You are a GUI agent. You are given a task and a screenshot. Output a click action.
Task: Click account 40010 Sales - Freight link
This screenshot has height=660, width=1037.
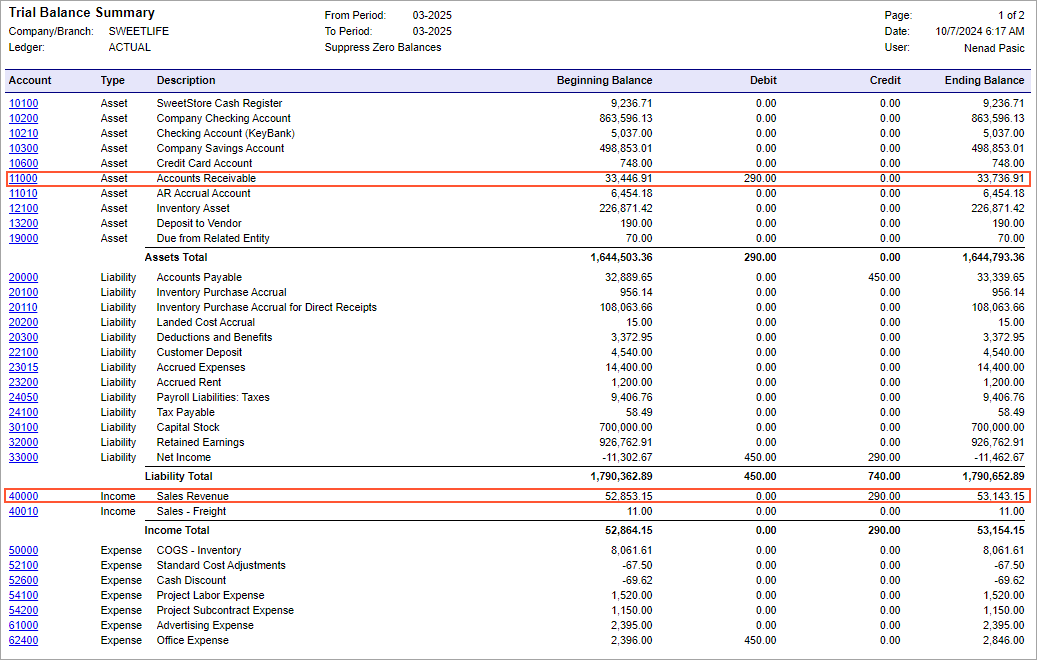(x=23, y=511)
